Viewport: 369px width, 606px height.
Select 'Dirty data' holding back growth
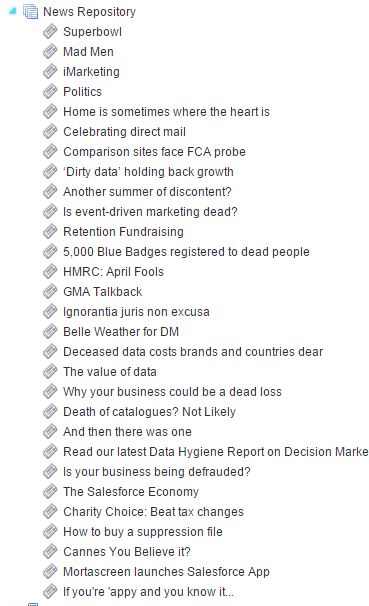148,172
